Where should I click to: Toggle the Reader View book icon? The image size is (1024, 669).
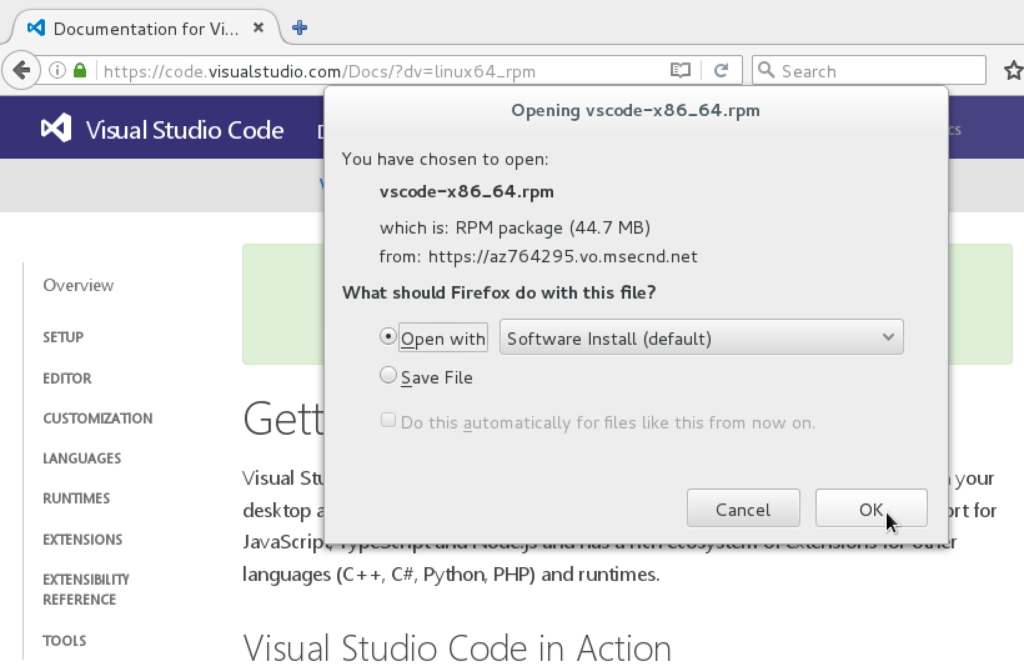(x=680, y=71)
